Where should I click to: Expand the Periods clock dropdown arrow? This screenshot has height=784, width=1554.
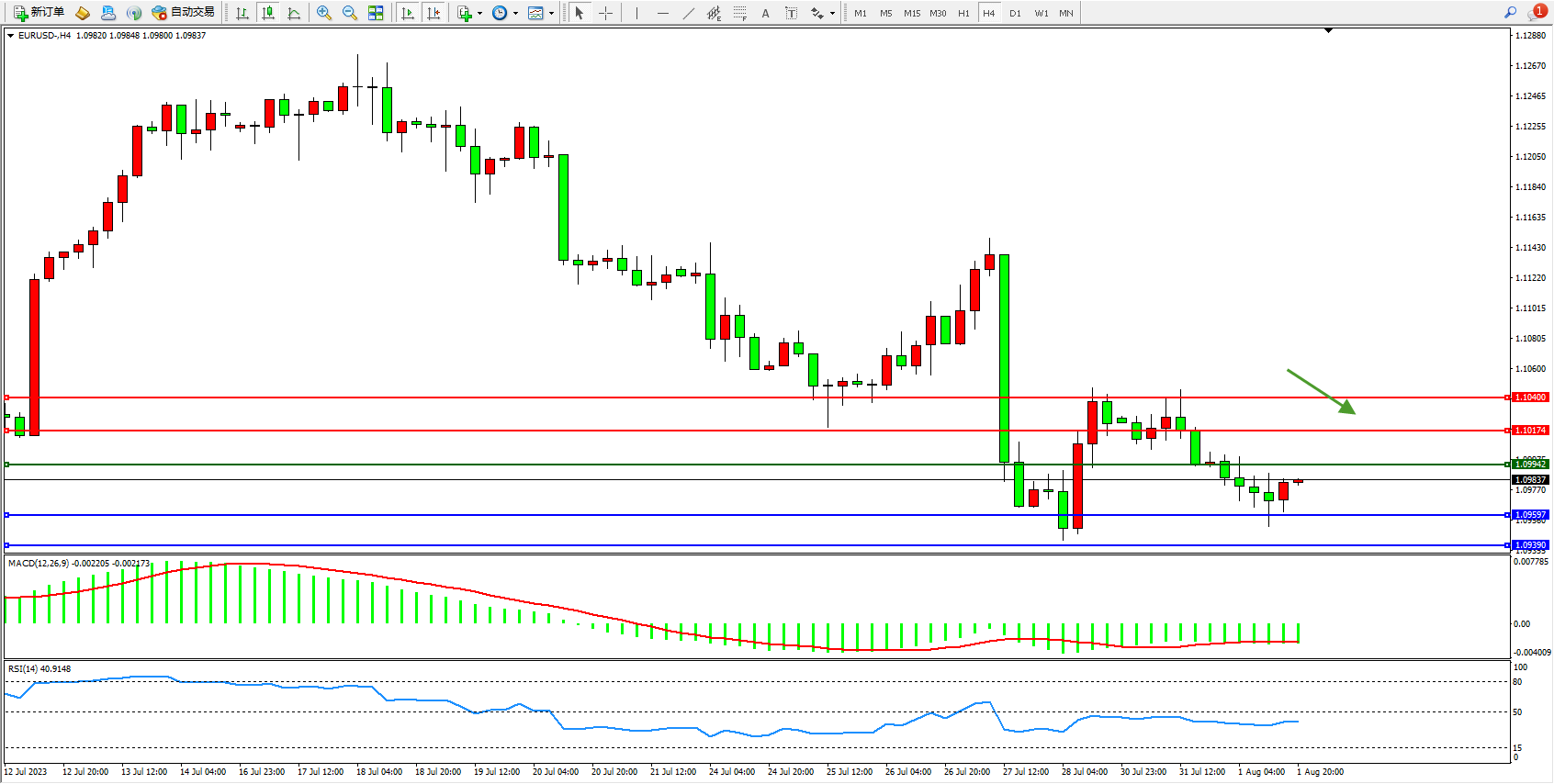515,13
